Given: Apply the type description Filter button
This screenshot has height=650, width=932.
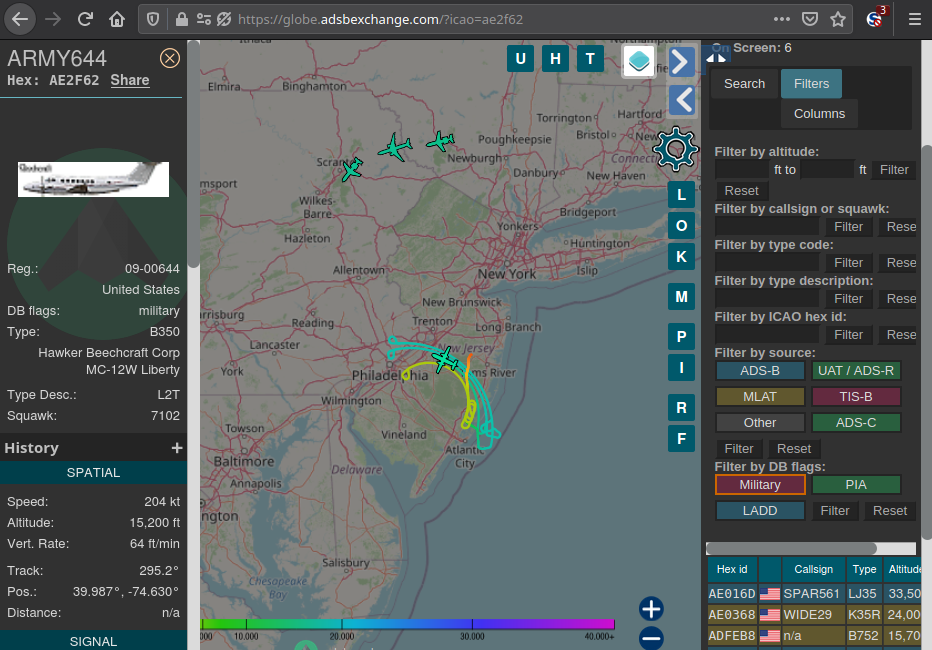Looking at the screenshot, I should coord(848,299).
